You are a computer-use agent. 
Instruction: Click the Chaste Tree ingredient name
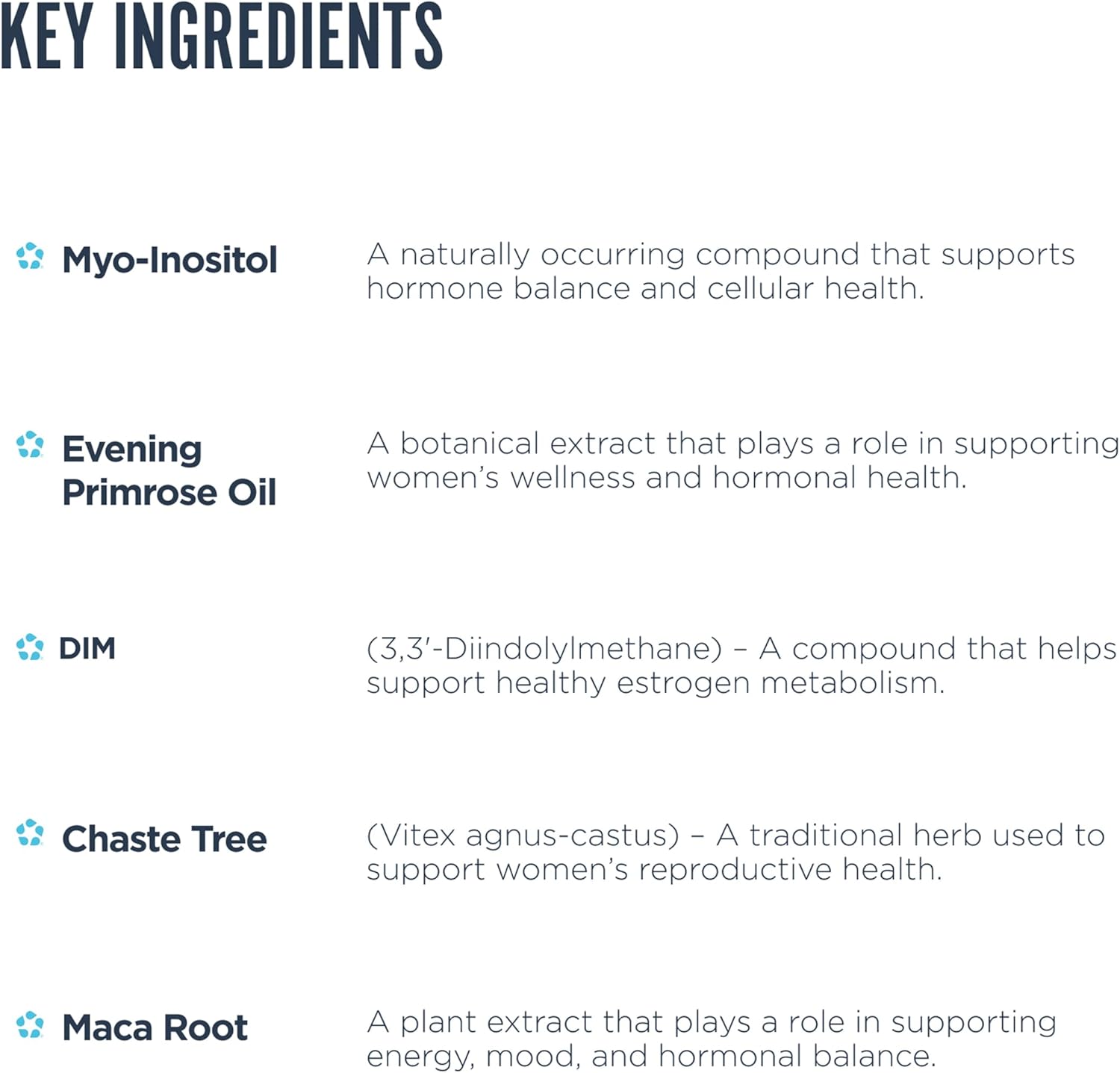pyautogui.click(x=164, y=839)
